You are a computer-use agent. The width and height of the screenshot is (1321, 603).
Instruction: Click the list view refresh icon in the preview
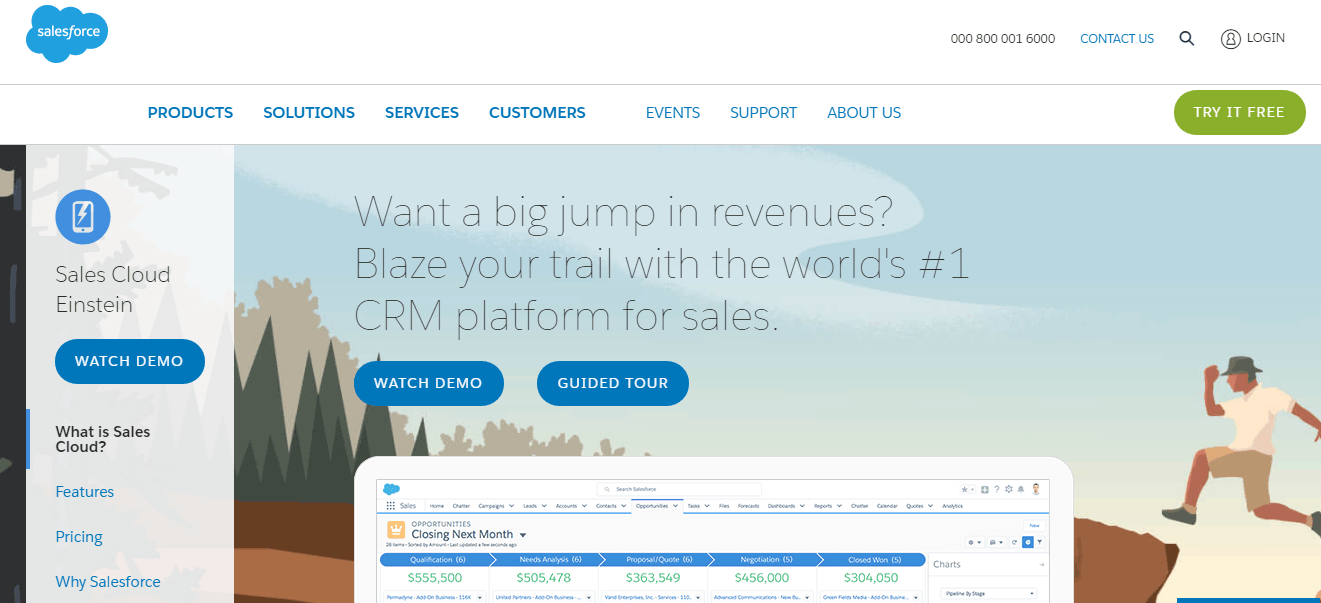point(1014,542)
